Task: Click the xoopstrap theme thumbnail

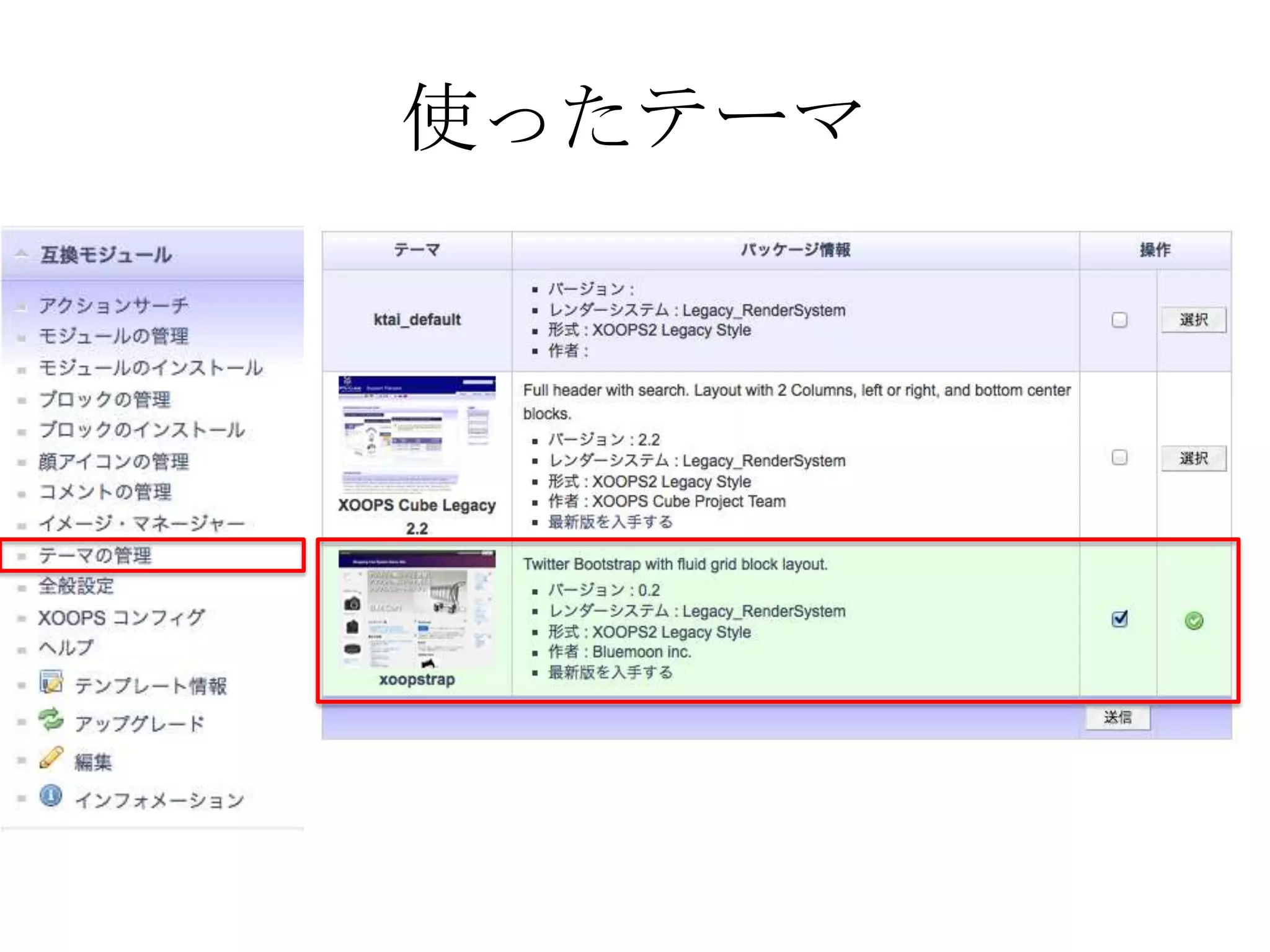Action: coord(417,608)
